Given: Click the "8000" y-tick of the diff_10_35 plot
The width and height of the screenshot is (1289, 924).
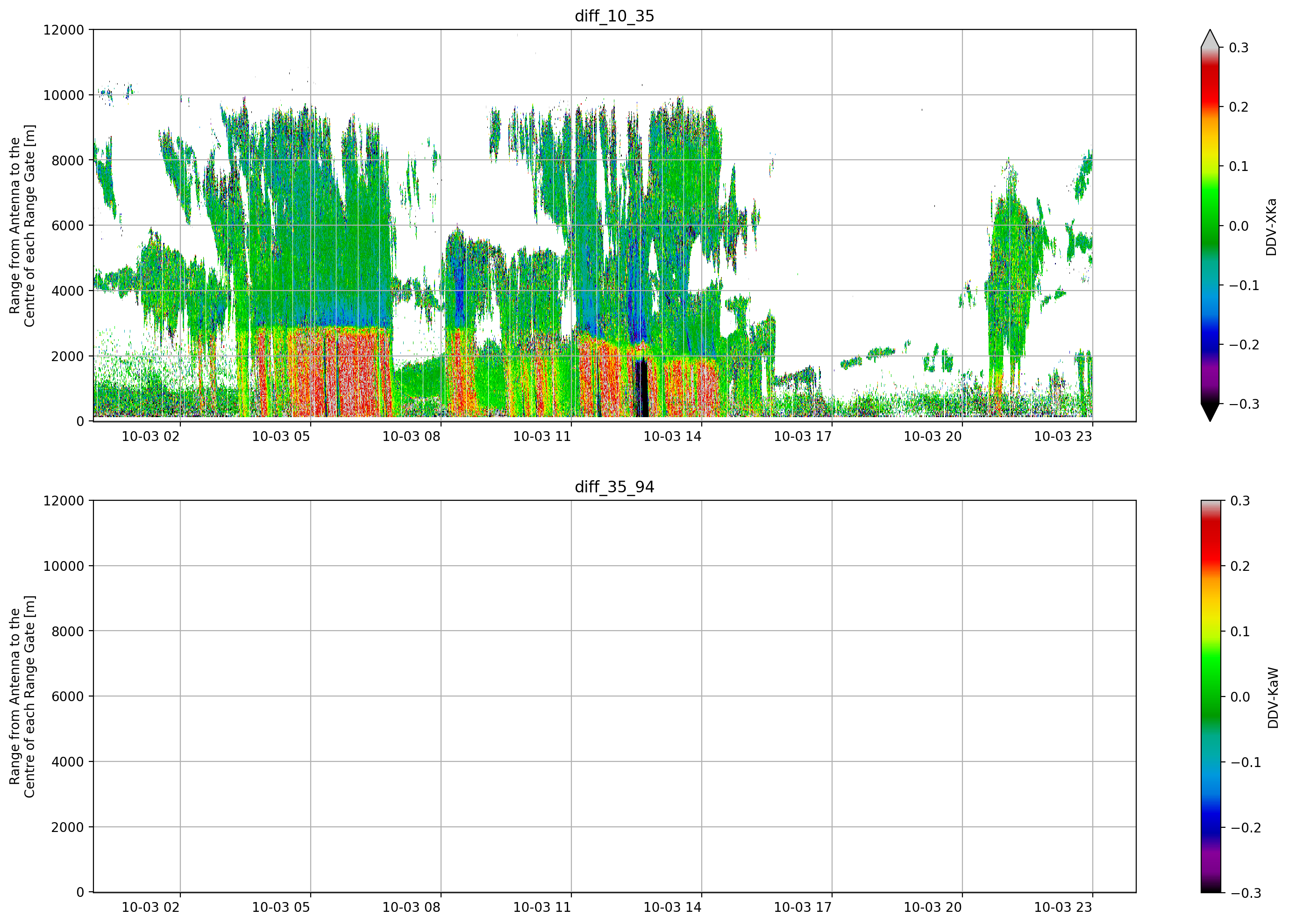Looking at the screenshot, I should 68,161.
